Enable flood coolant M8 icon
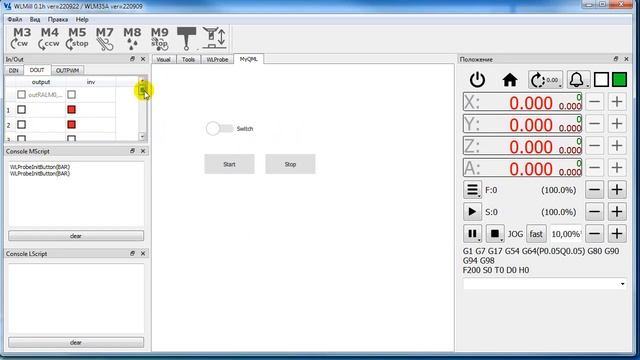The height and width of the screenshot is (360, 640). tap(132, 38)
